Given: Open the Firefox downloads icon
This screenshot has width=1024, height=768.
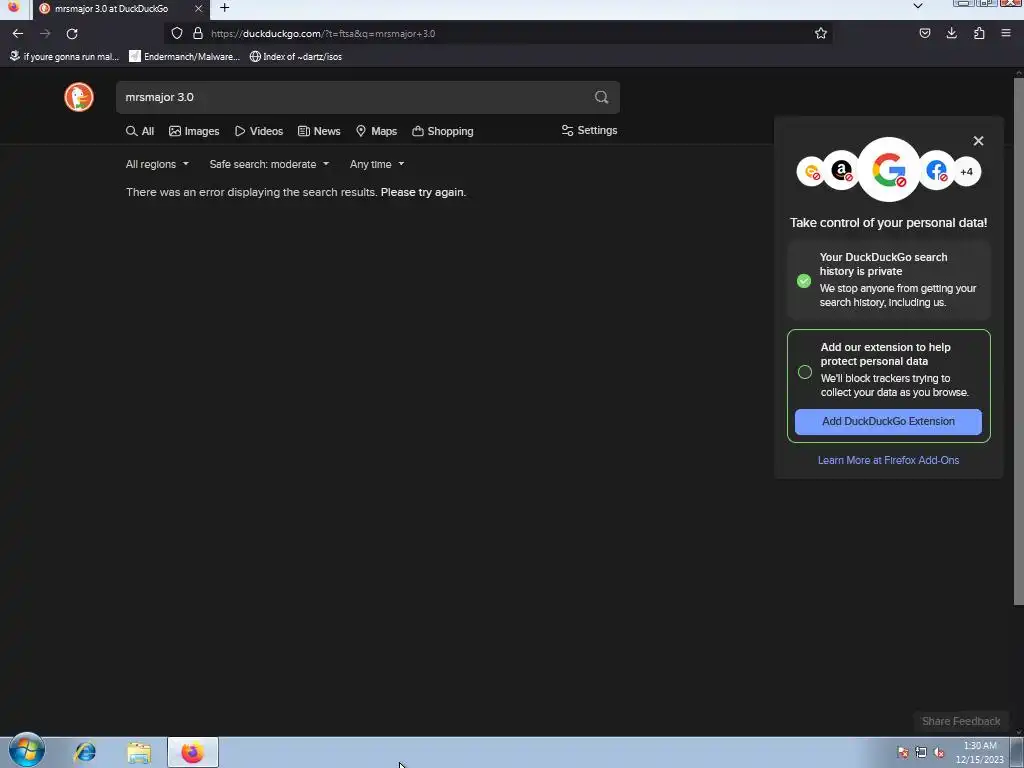Looking at the screenshot, I should pyautogui.click(x=952, y=33).
